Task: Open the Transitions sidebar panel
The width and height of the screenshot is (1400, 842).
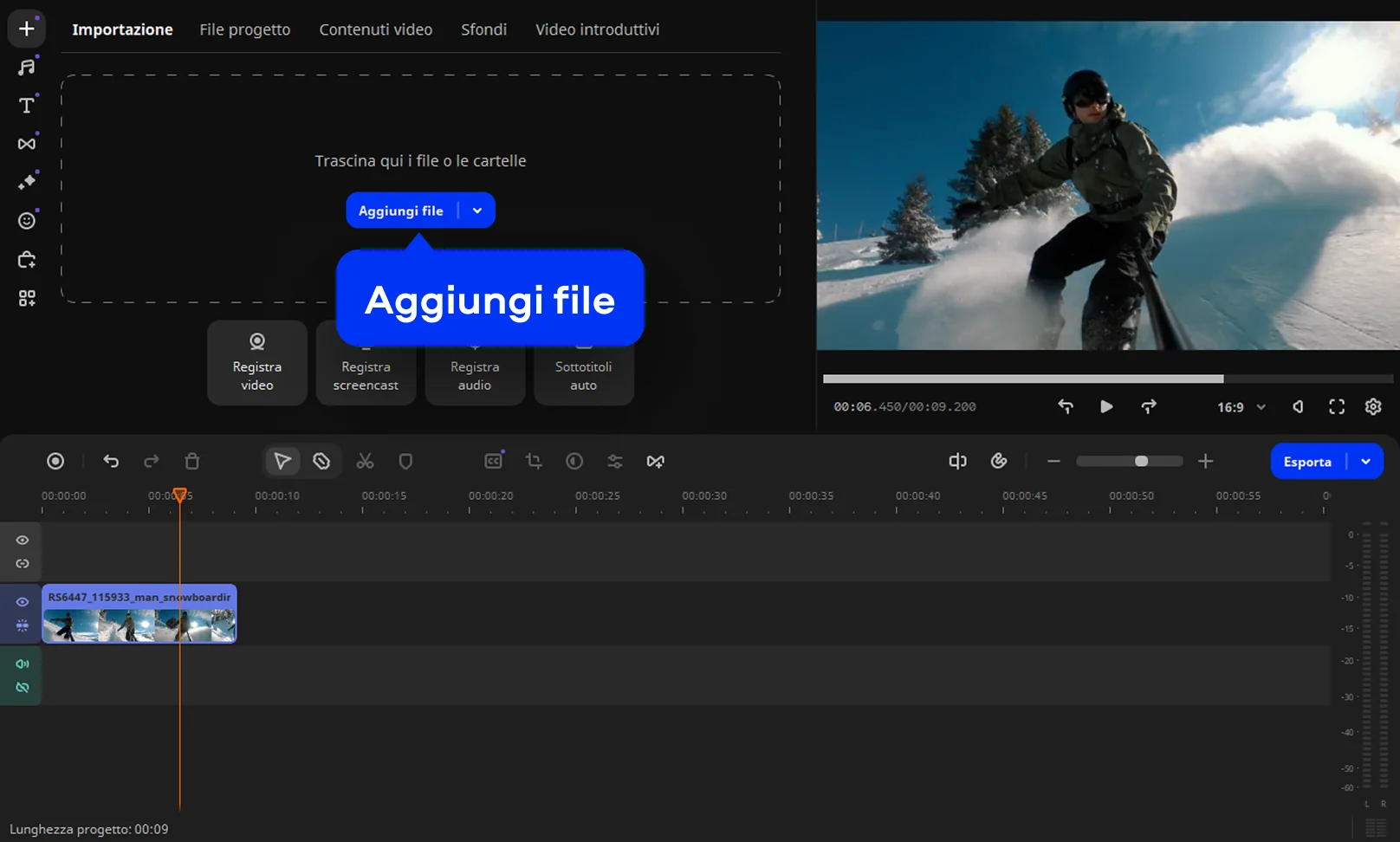Action: click(x=27, y=144)
